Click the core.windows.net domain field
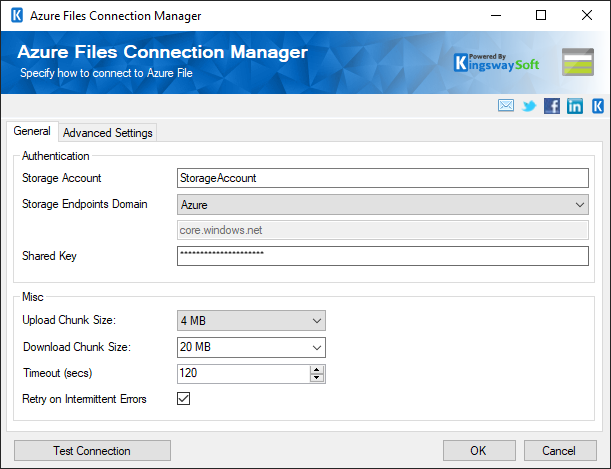 [x=383, y=230]
